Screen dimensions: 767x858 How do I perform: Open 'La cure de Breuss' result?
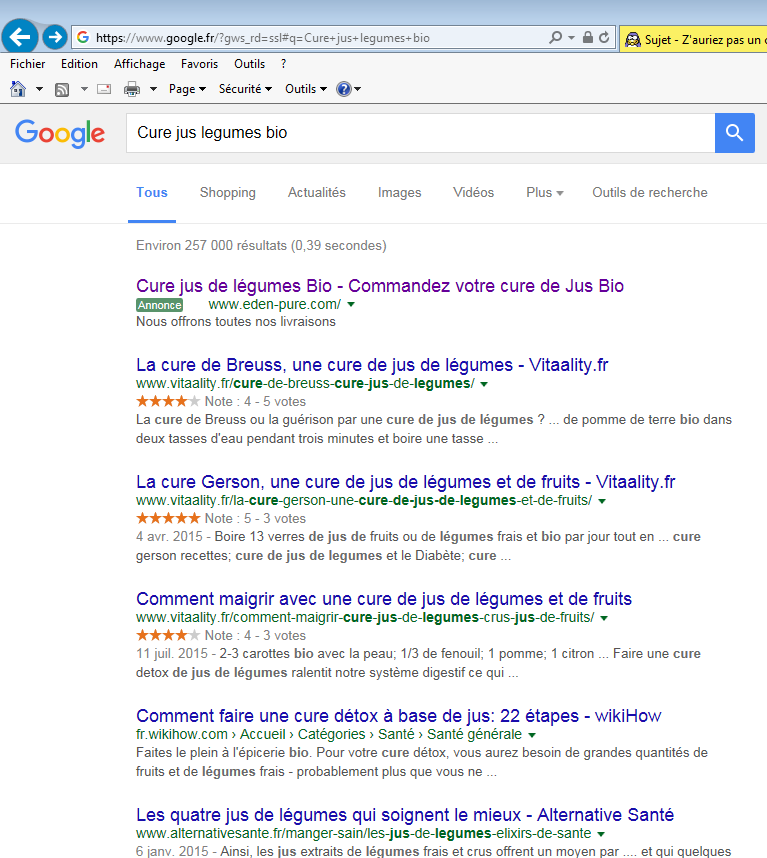[x=372, y=364]
